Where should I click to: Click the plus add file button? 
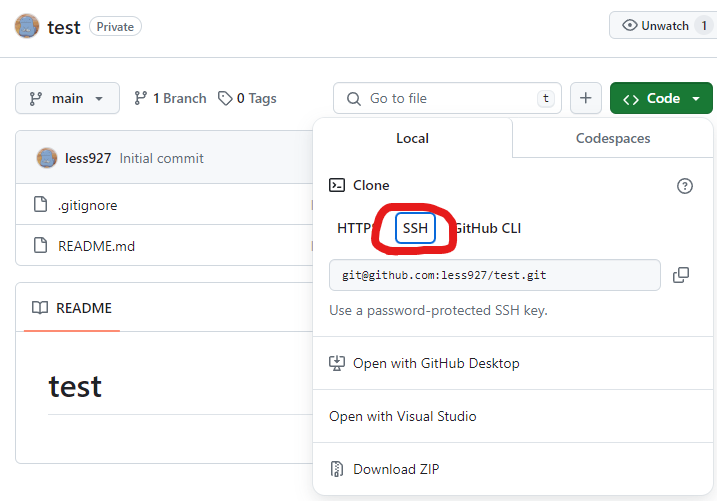pos(586,98)
